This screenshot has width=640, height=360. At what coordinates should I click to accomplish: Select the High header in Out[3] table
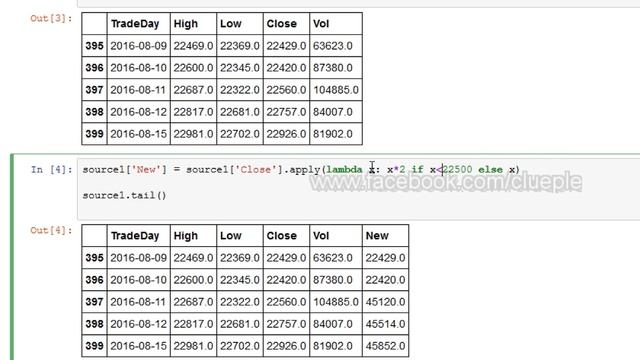pos(186,24)
